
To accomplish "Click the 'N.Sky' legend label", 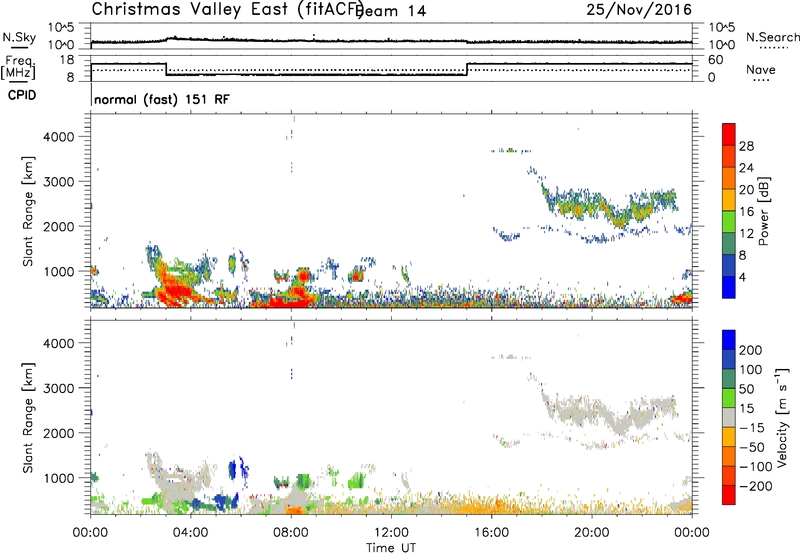I will point(19,38).
